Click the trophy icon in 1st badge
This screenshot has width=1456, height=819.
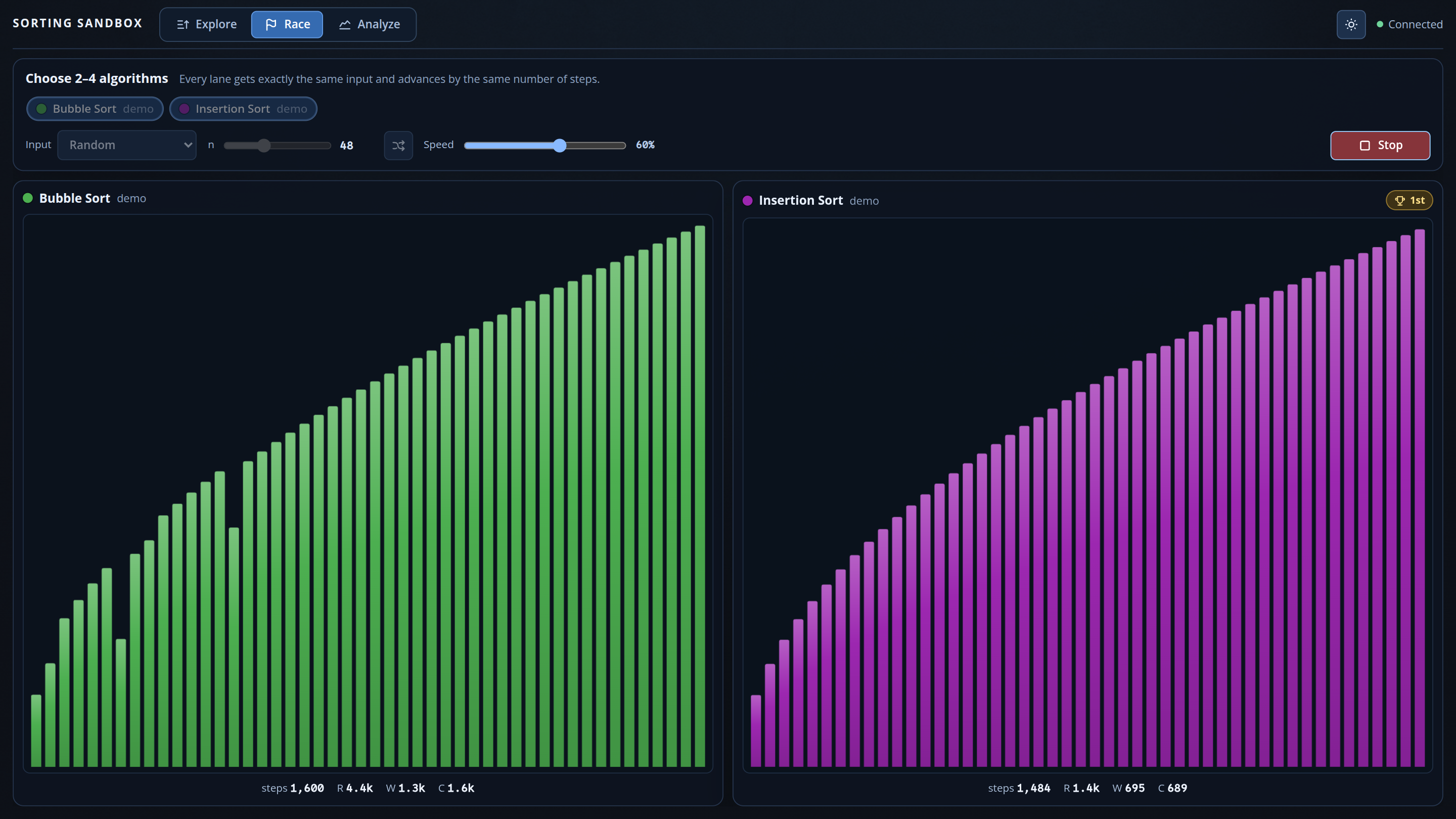tap(1399, 200)
